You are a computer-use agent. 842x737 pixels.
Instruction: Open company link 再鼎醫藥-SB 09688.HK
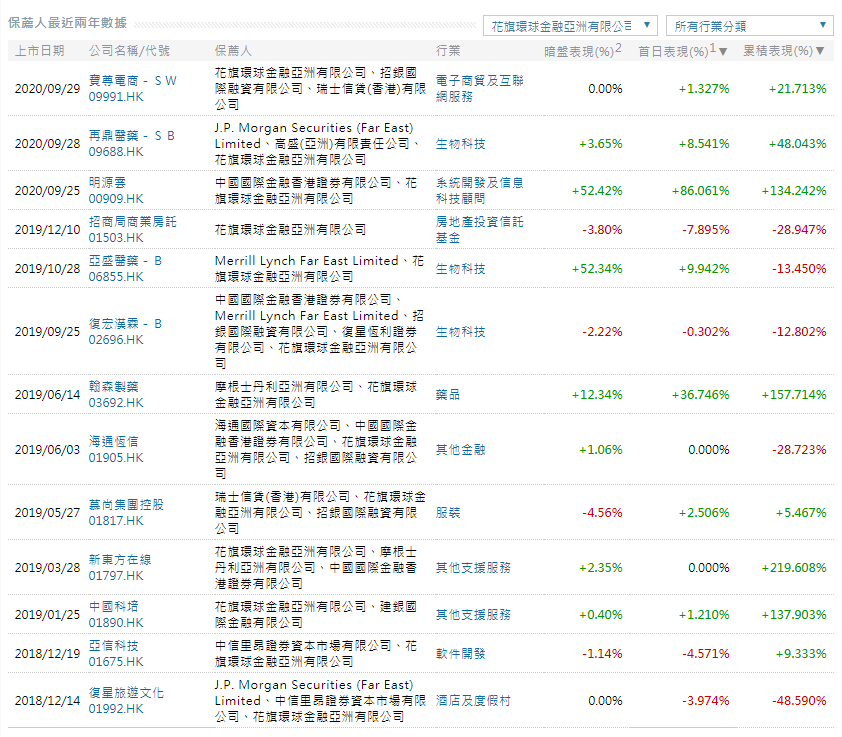(132, 143)
